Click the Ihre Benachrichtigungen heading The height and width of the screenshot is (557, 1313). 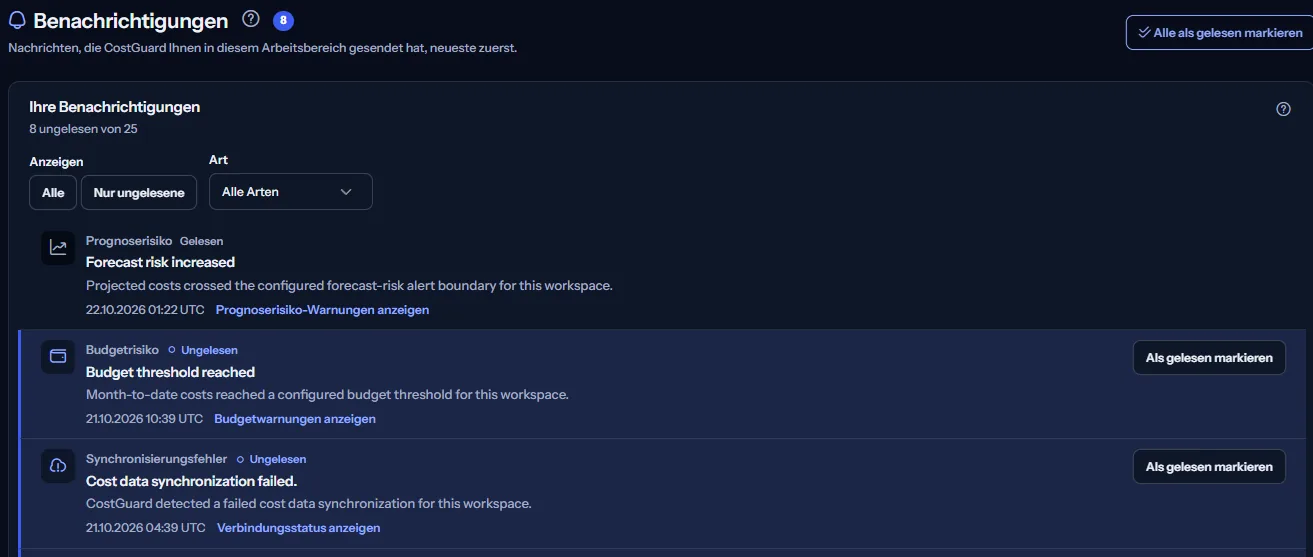point(115,107)
